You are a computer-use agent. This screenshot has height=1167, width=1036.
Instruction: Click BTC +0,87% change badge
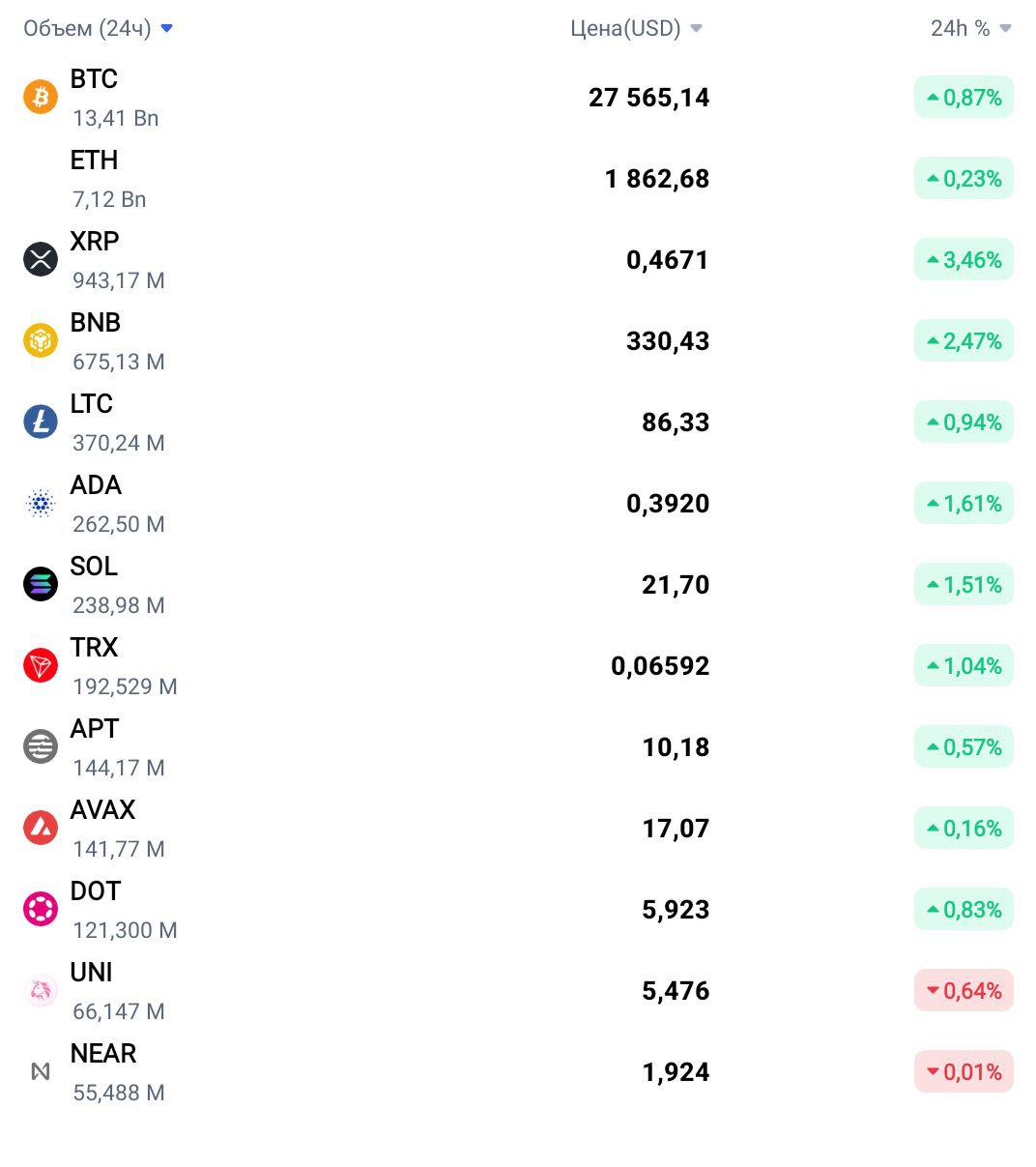[x=964, y=97]
